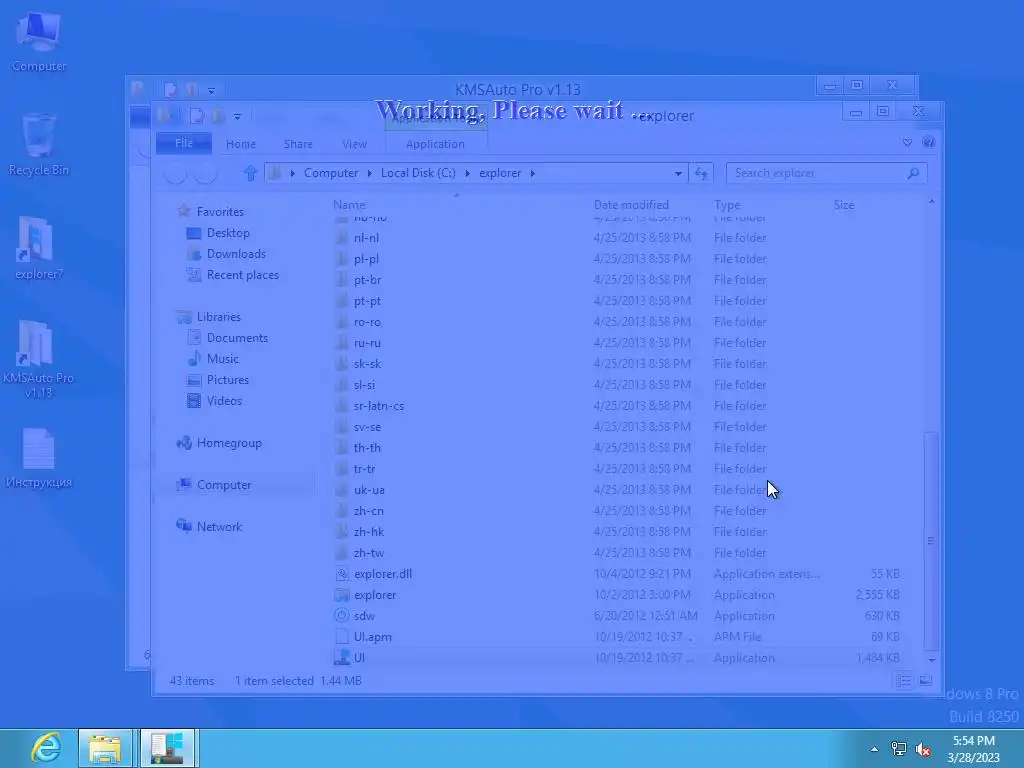This screenshot has height=768, width=1024.
Task: Open the quick access toolbar dropdown
Action: pyautogui.click(x=237, y=116)
